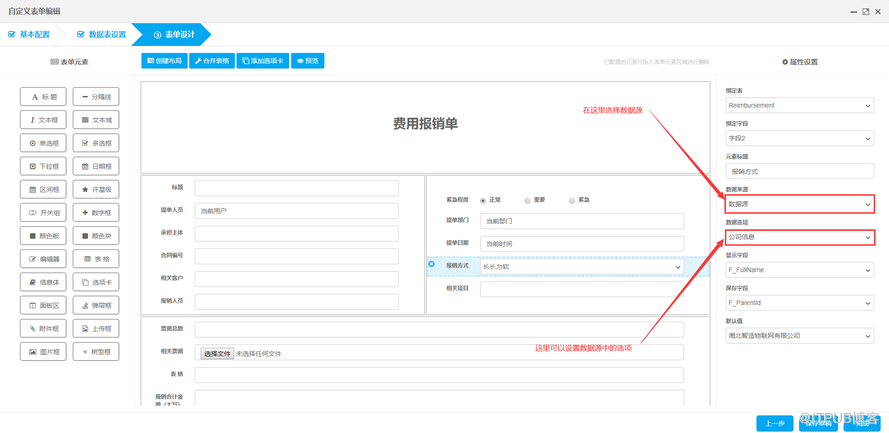889x433 pixels.
Task: Open the Reimbursement bound table dropdown
Action: point(799,105)
